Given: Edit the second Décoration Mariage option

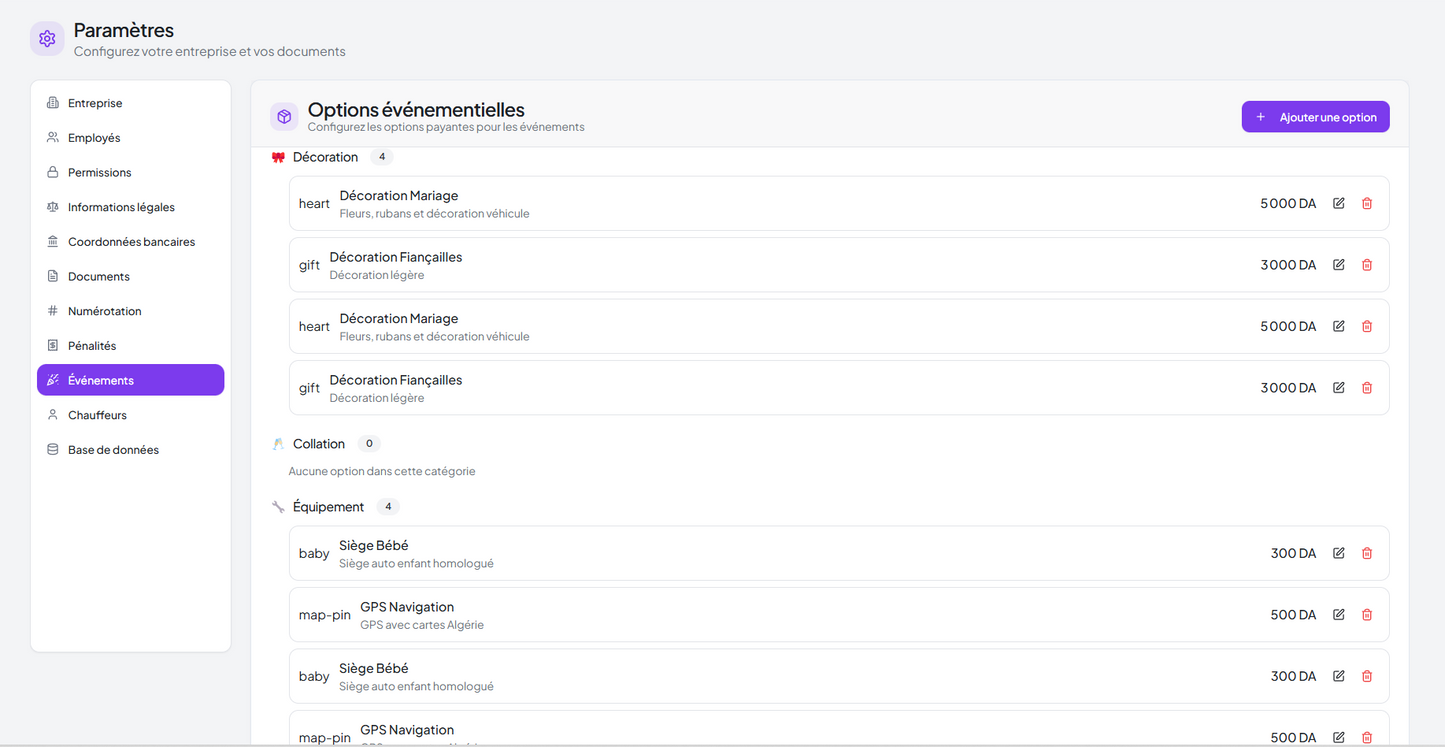Looking at the screenshot, I should tap(1338, 327).
